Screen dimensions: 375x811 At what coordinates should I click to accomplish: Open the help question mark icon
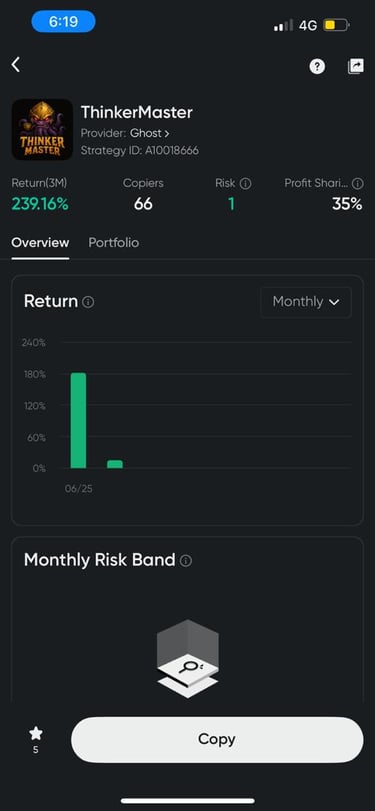pos(317,66)
